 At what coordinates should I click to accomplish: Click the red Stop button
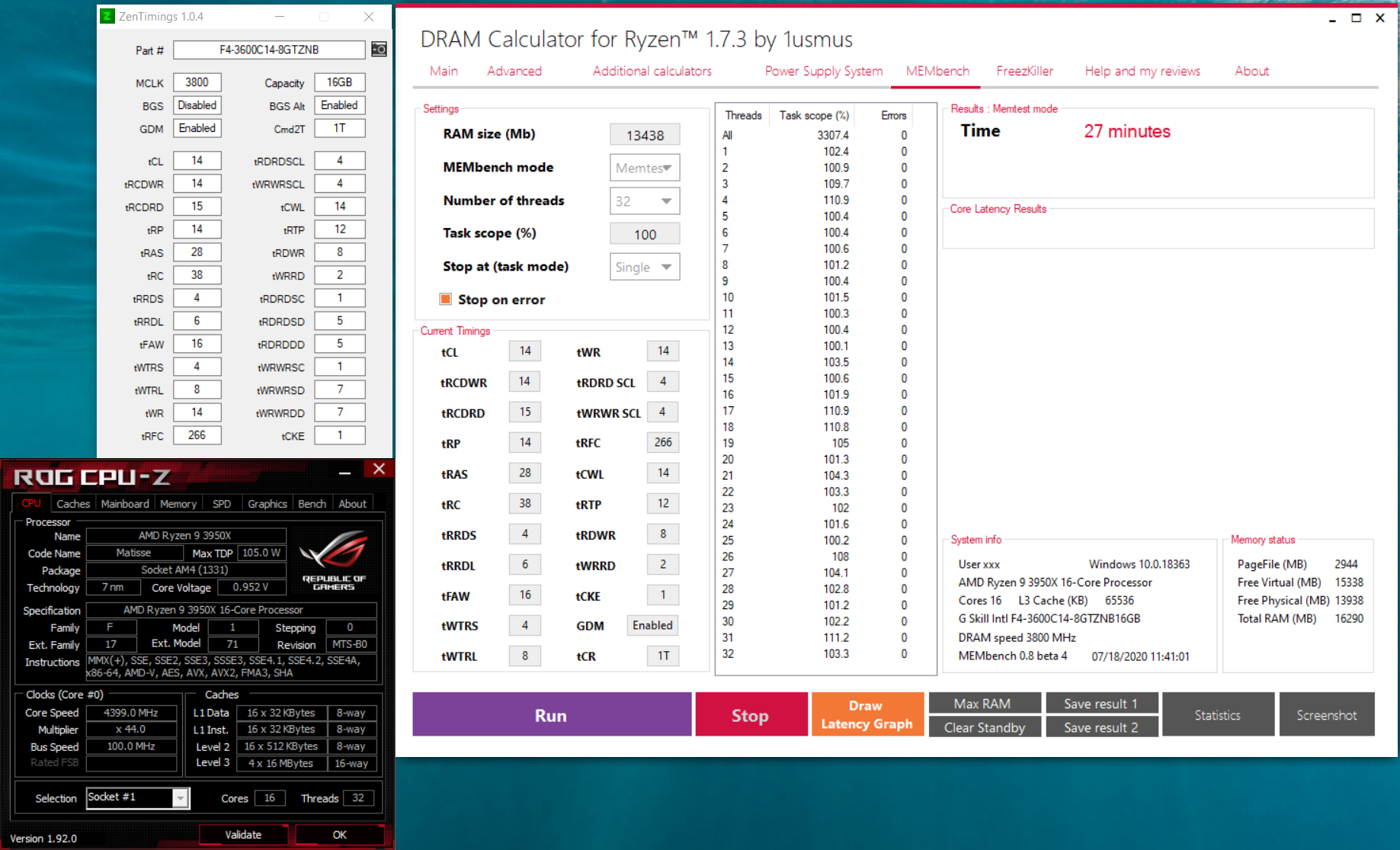[751, 714]
